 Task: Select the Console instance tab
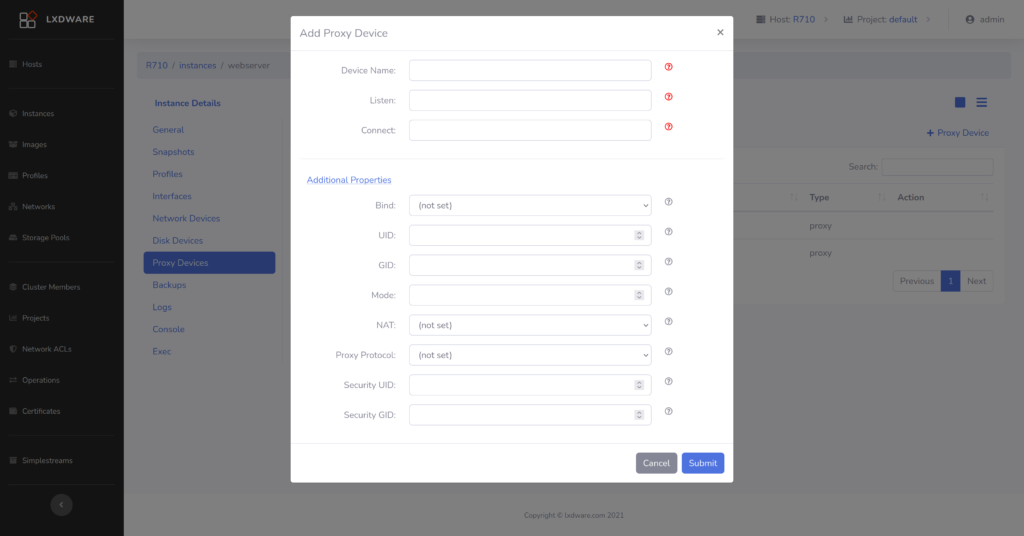[x=168, y=330]
